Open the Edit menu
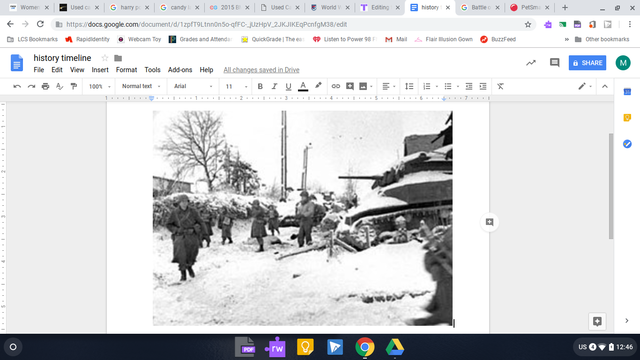640x360 pixels. [57, 70]
